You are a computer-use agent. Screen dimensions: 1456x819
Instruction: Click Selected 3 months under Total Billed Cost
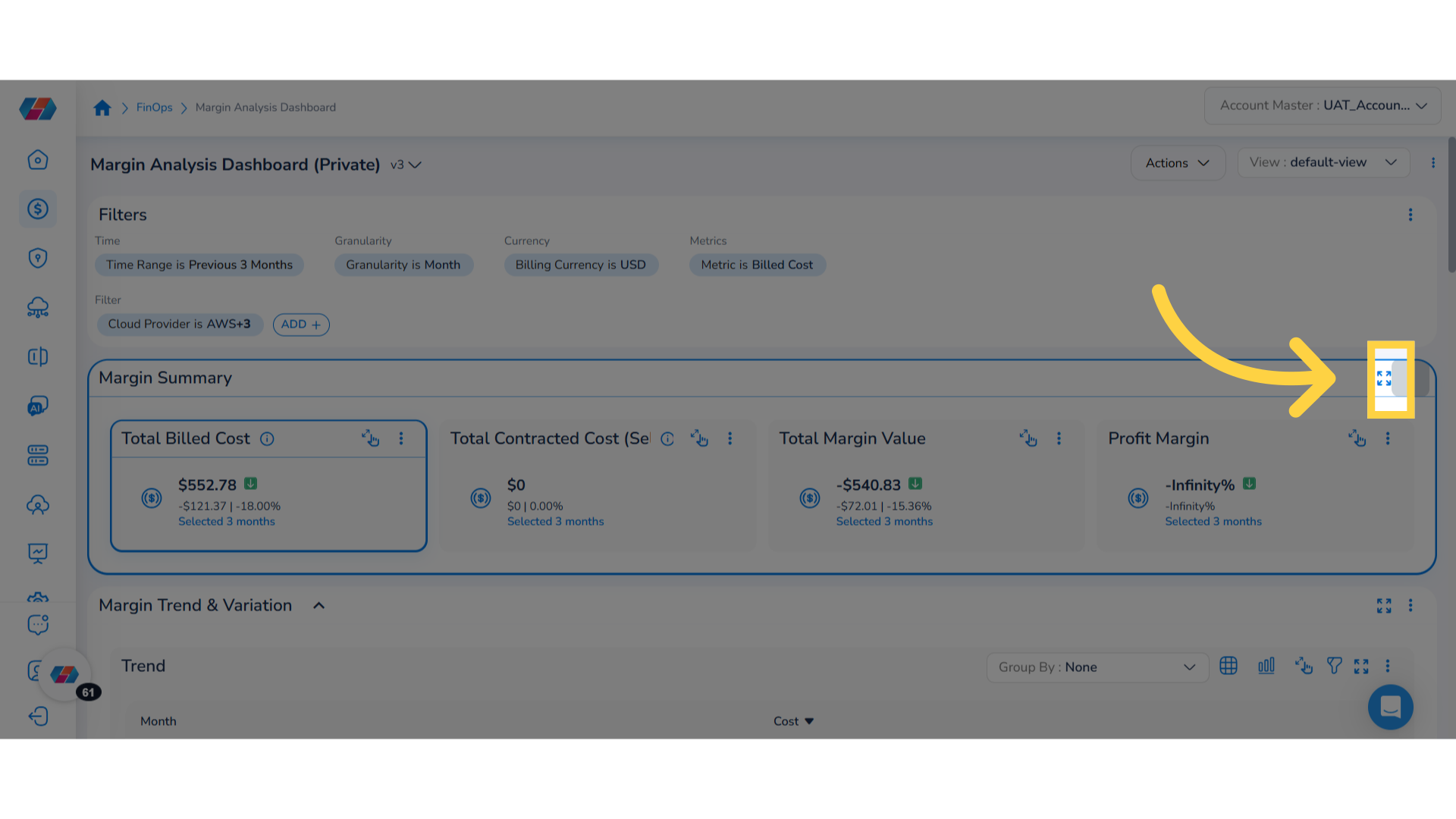(227, 522)
